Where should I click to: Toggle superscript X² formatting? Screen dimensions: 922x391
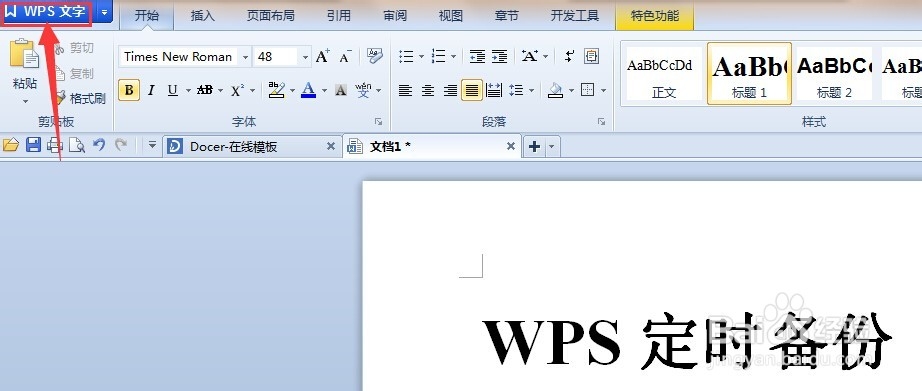(238, 91)
